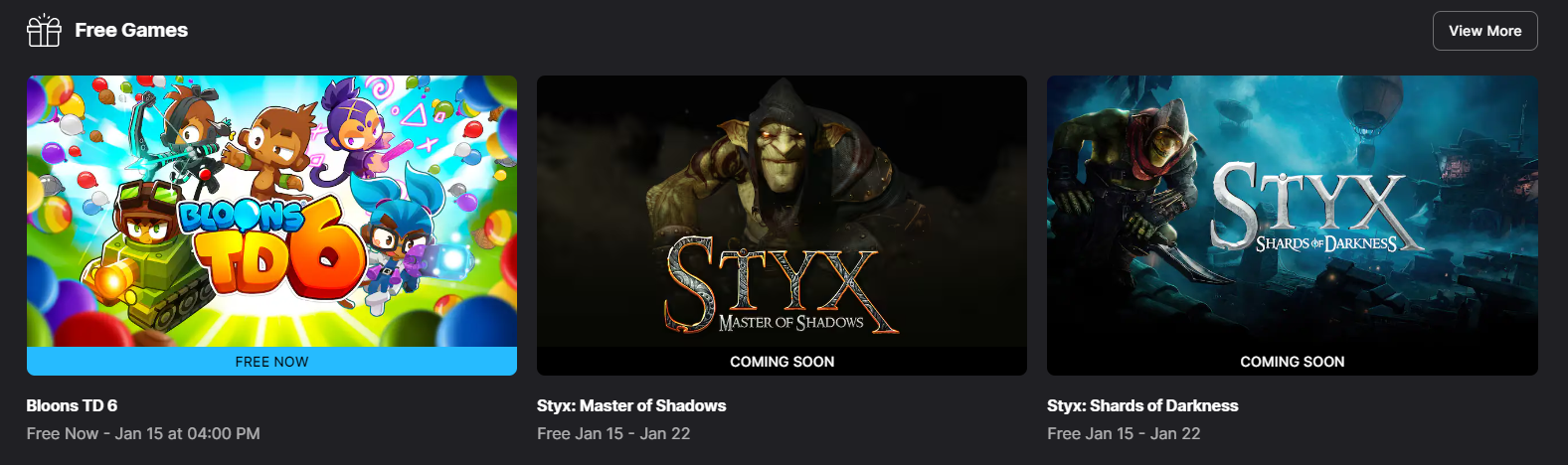Click the View More button
Viewport: 1568px width, 465px height.
[1484, 31]
